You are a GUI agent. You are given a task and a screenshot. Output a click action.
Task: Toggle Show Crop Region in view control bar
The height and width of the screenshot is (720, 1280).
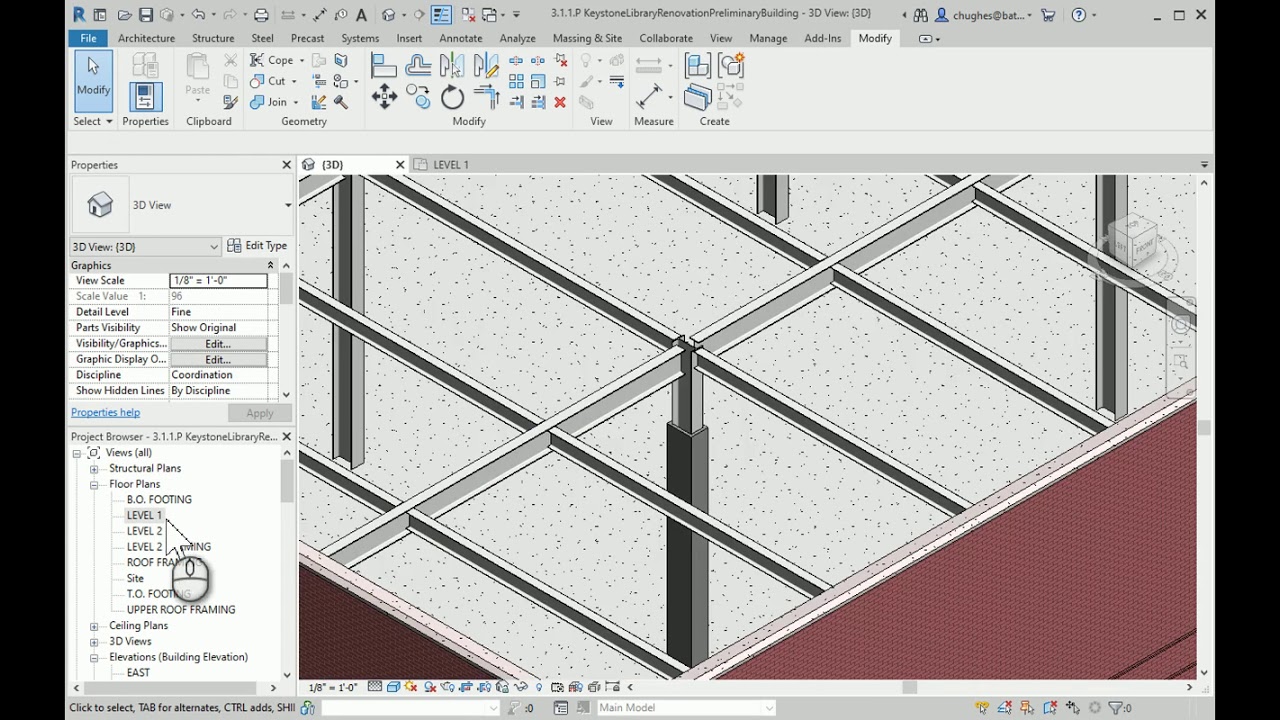point(484,687)
